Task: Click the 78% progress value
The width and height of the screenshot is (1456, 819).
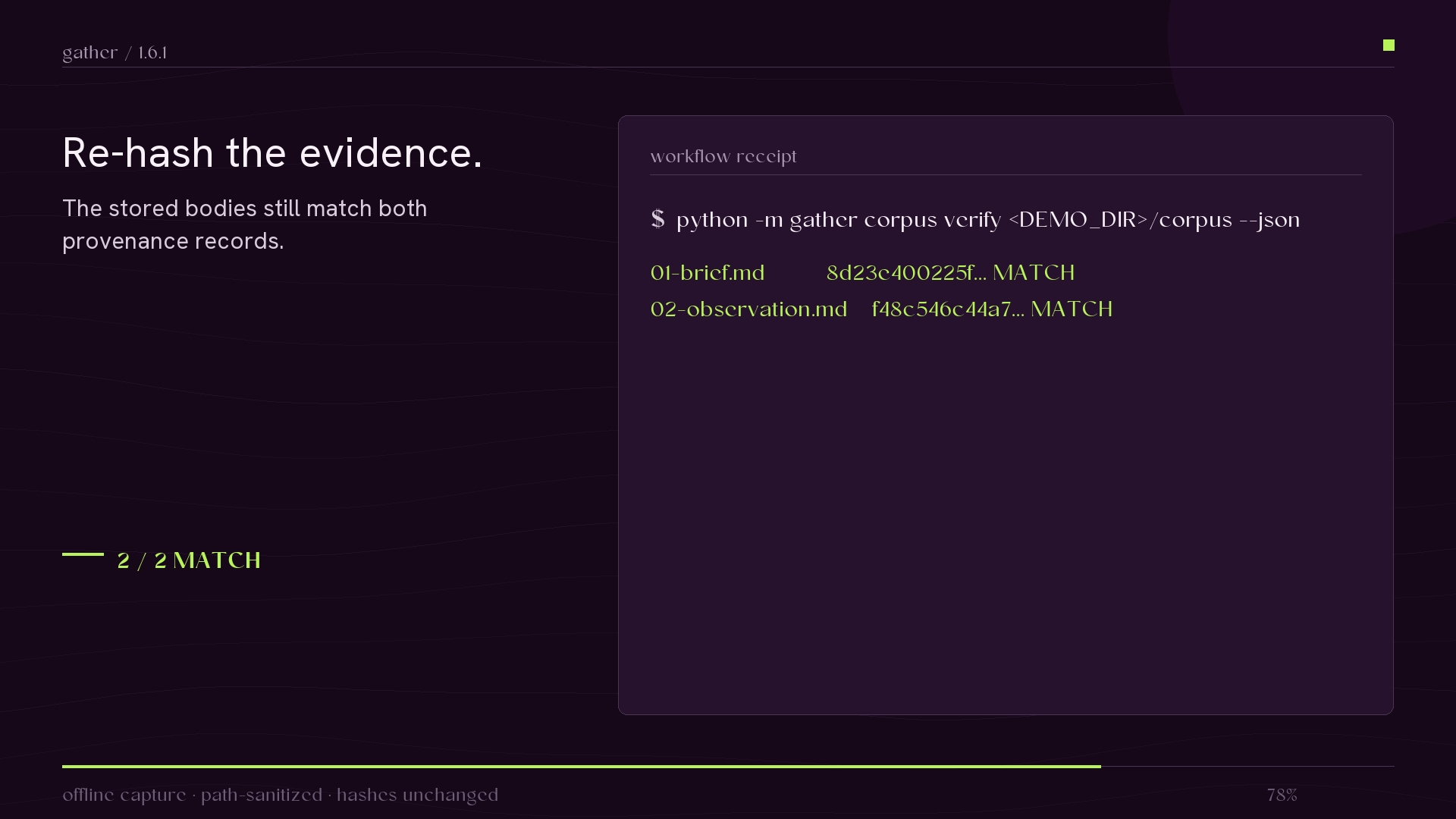Action: tap(1282, 795)
